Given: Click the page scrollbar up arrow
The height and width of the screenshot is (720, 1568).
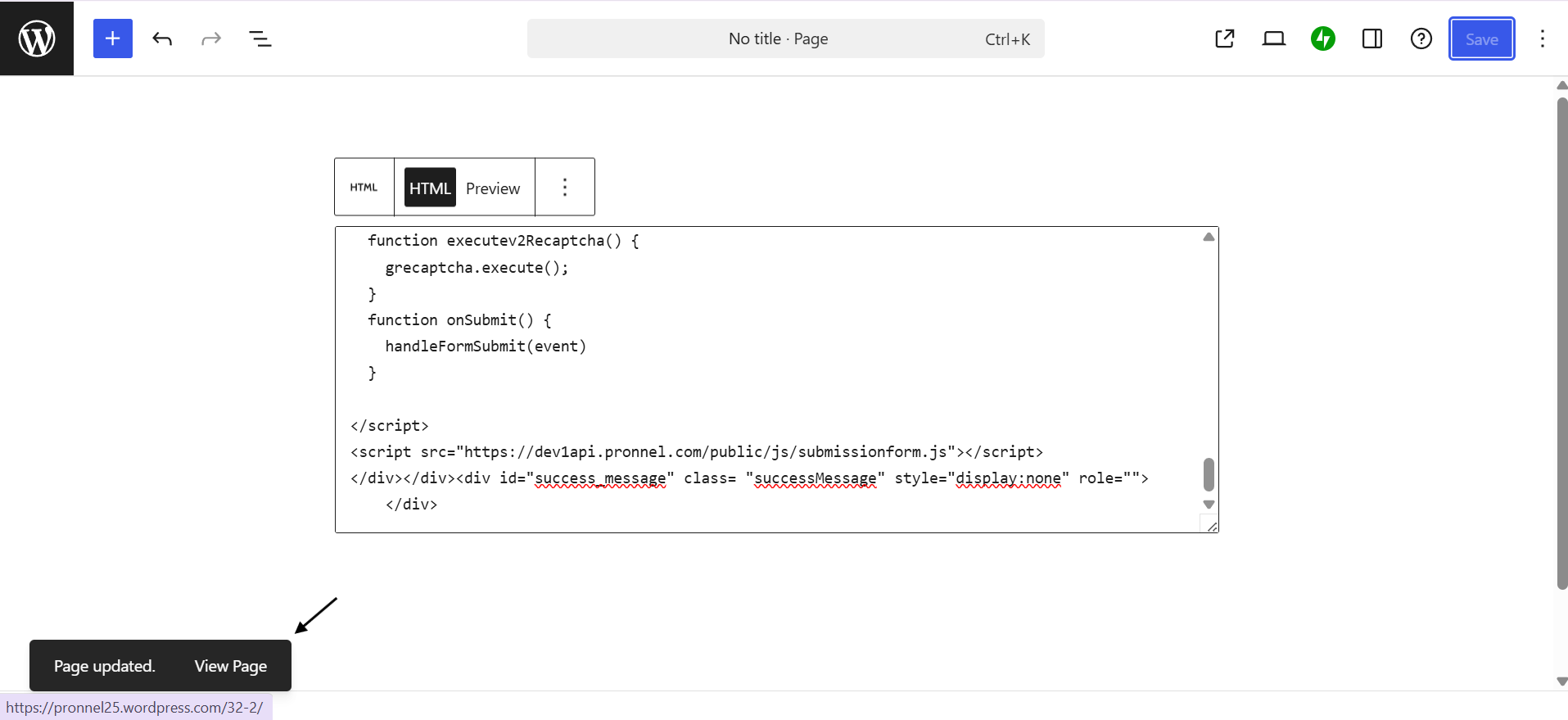Looking at the screenshot, I should point(1561,85).
